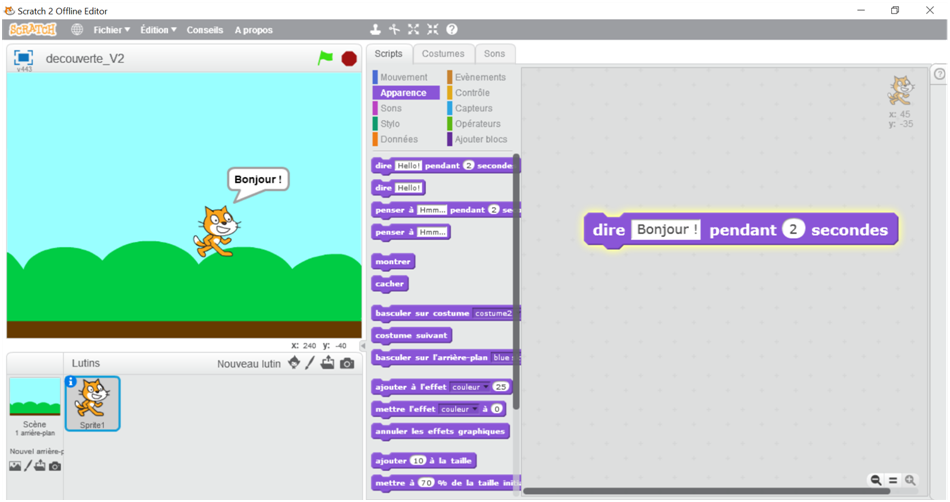Click the Conseils menu item

pyautogui.click(x=205, y=30)
